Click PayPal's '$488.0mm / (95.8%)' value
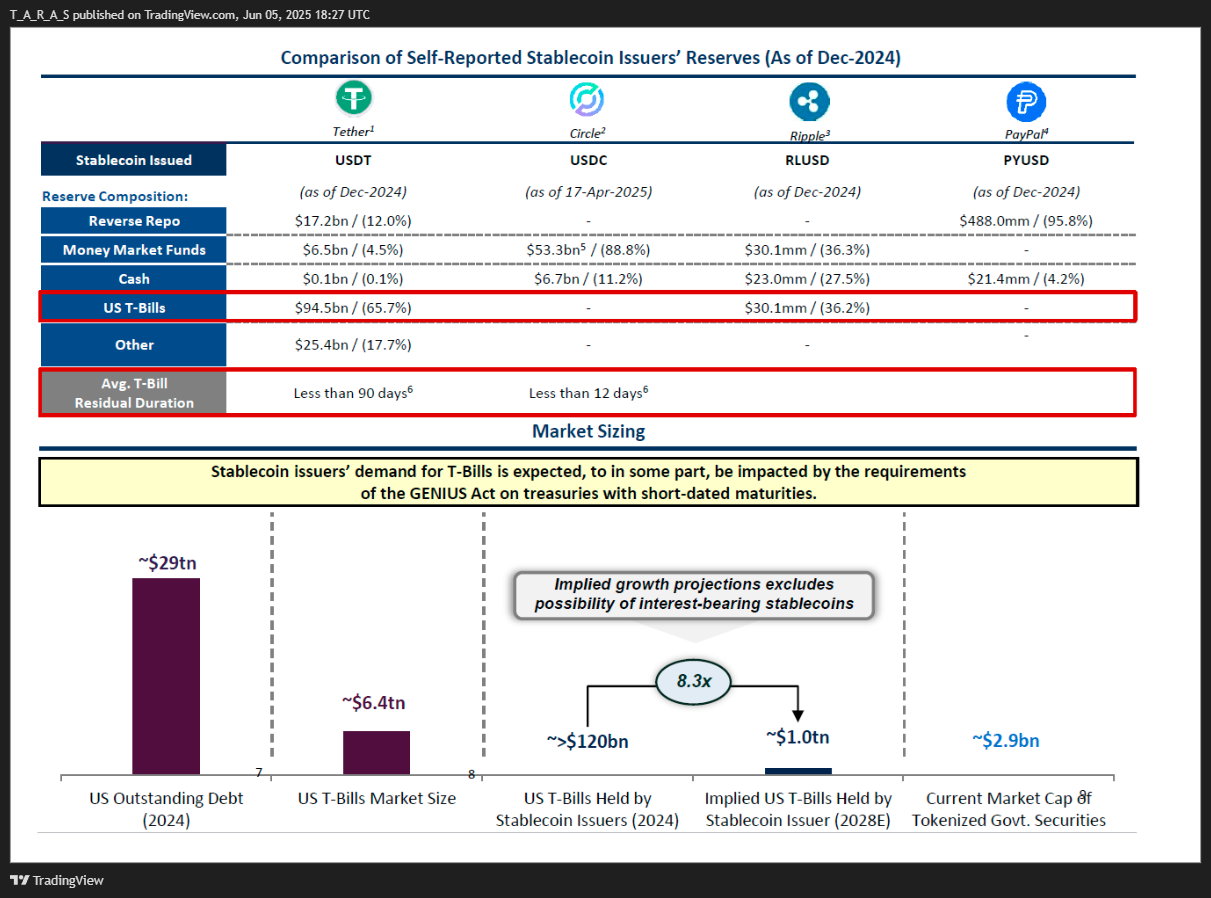Screen dimensions: 1211x898 click(x=1026, y=221)
